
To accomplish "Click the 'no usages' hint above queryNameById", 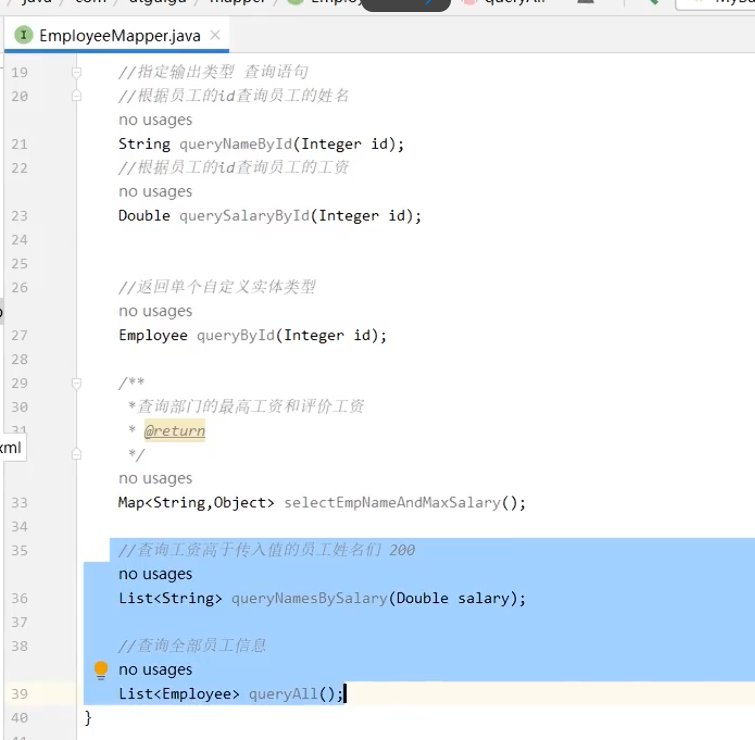I will [x=155, y=120].
